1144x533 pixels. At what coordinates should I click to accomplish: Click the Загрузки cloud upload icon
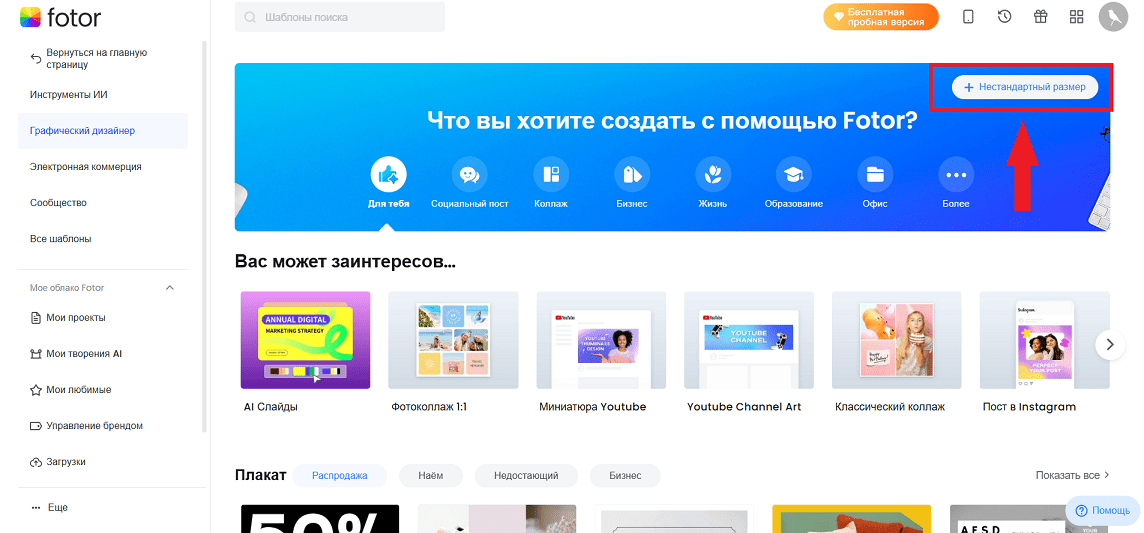point(36,462)
